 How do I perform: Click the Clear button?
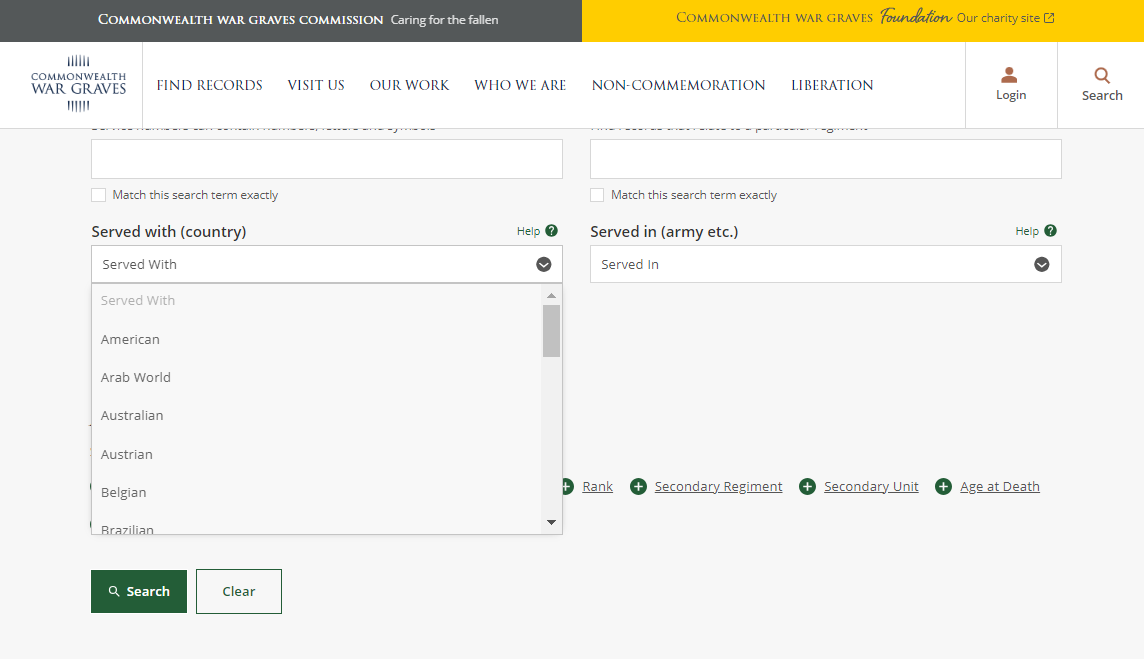238,591
